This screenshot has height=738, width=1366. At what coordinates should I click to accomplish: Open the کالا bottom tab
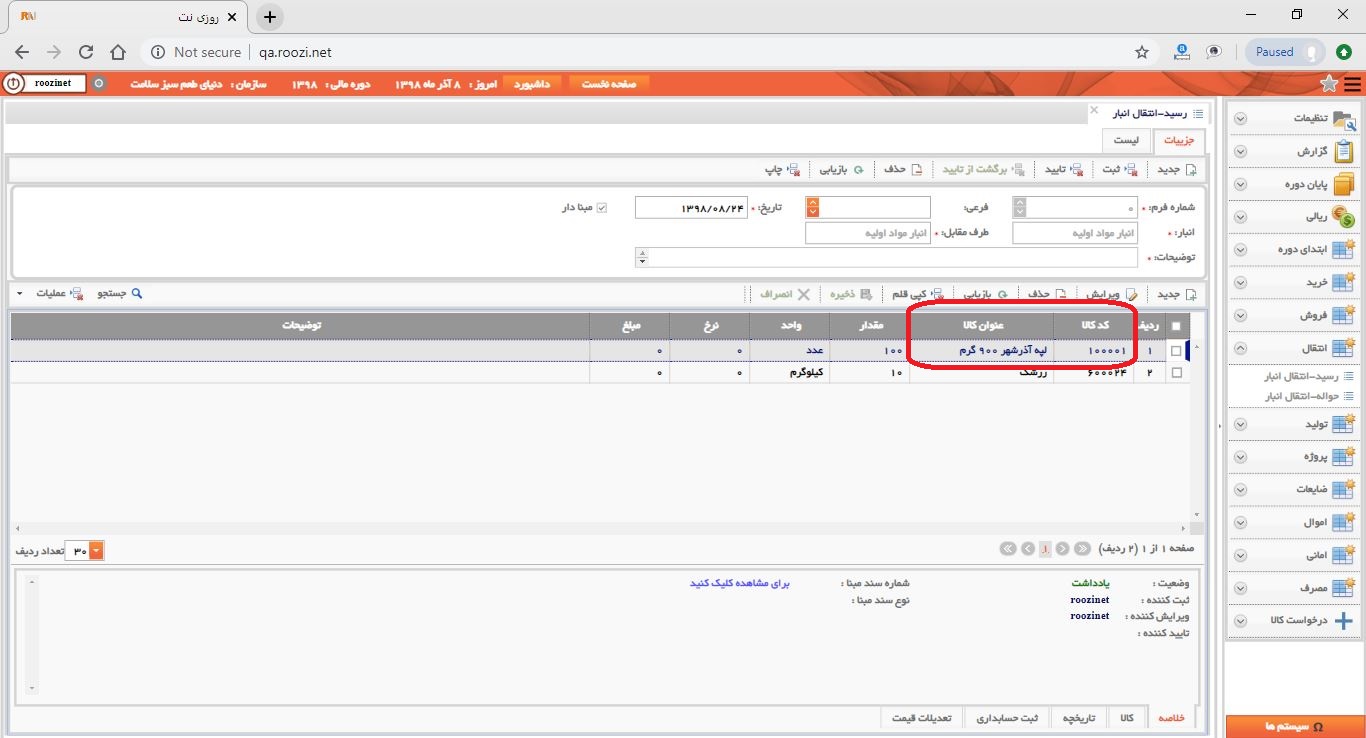tap(1126, 718)
